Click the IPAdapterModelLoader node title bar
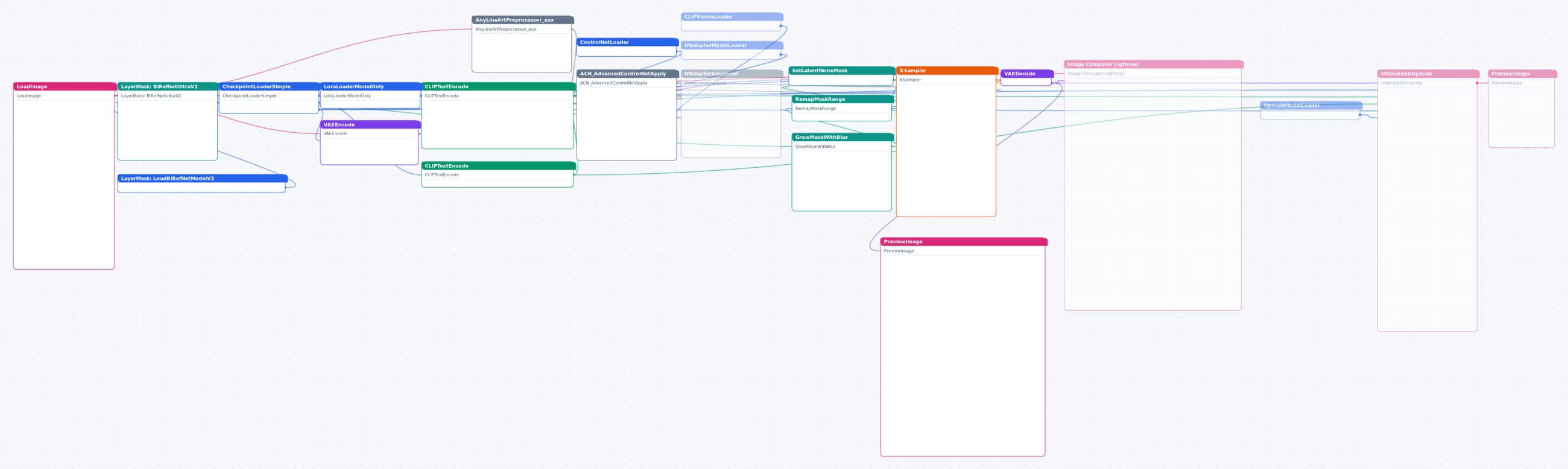This screenshot has width=1568, height=469. pos(732,45)
